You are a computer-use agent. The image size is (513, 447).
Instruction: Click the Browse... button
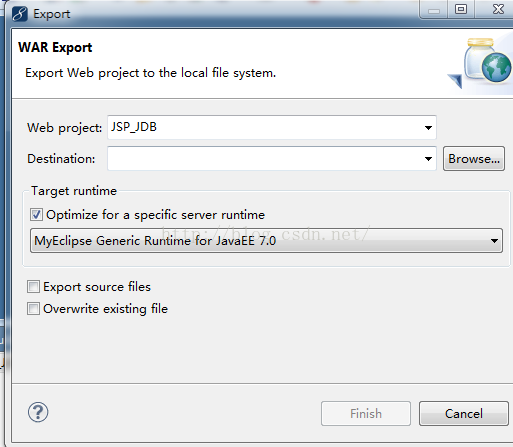(474, 159)
